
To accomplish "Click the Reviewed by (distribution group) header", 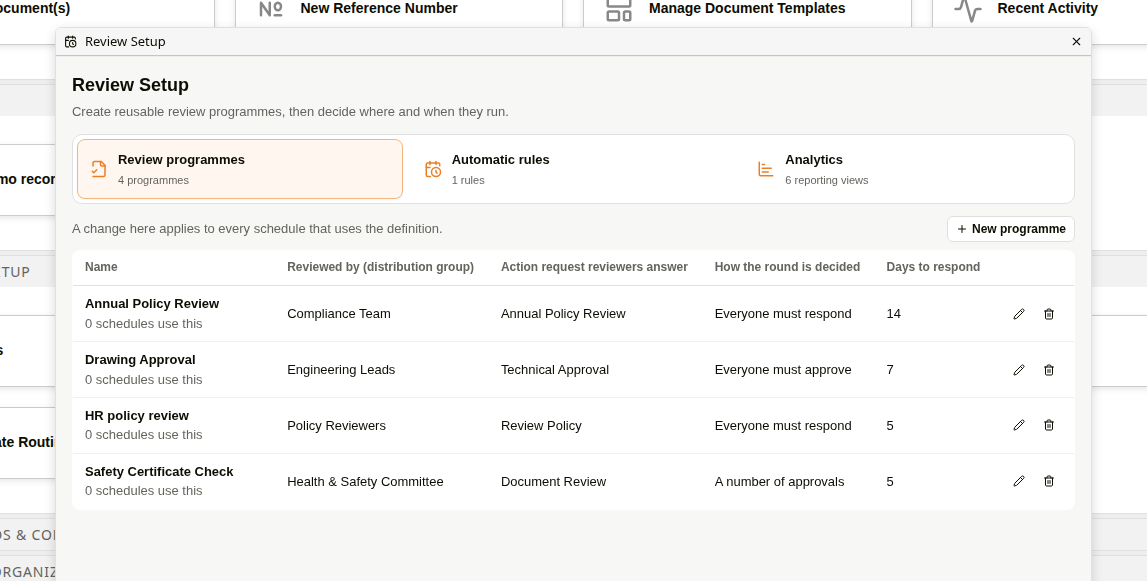I will tap(380, 267).
